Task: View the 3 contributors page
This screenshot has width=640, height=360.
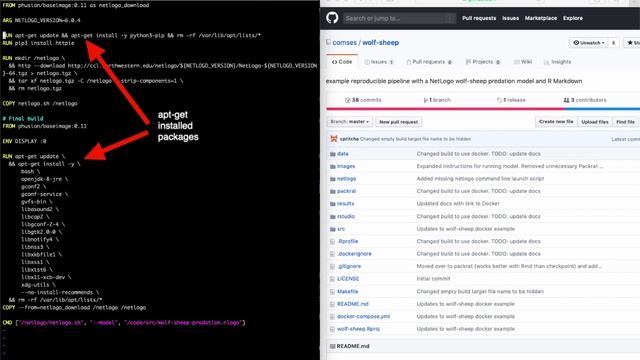Action: tap(585, 100)
